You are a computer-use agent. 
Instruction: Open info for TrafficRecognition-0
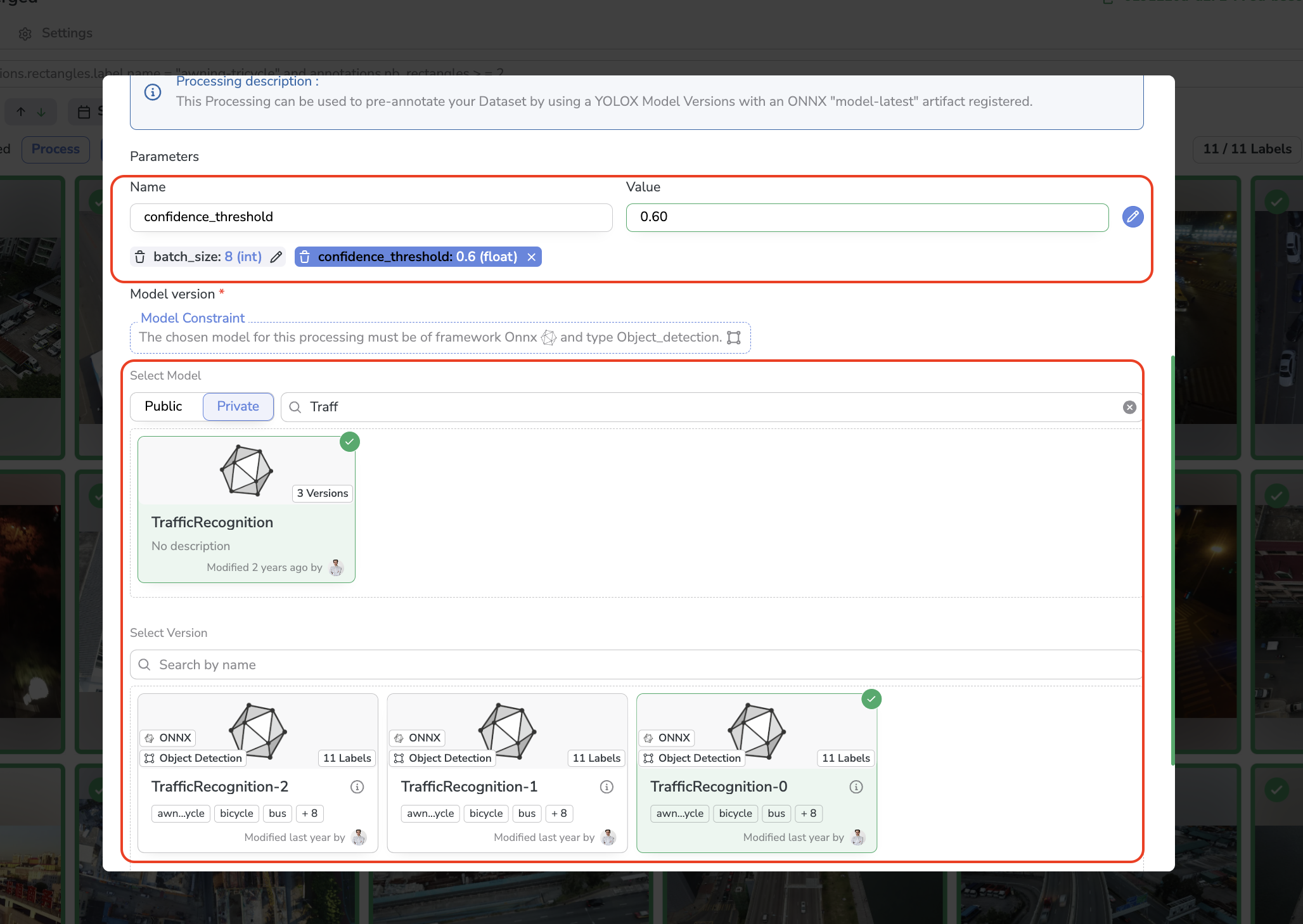coord(856,786)
